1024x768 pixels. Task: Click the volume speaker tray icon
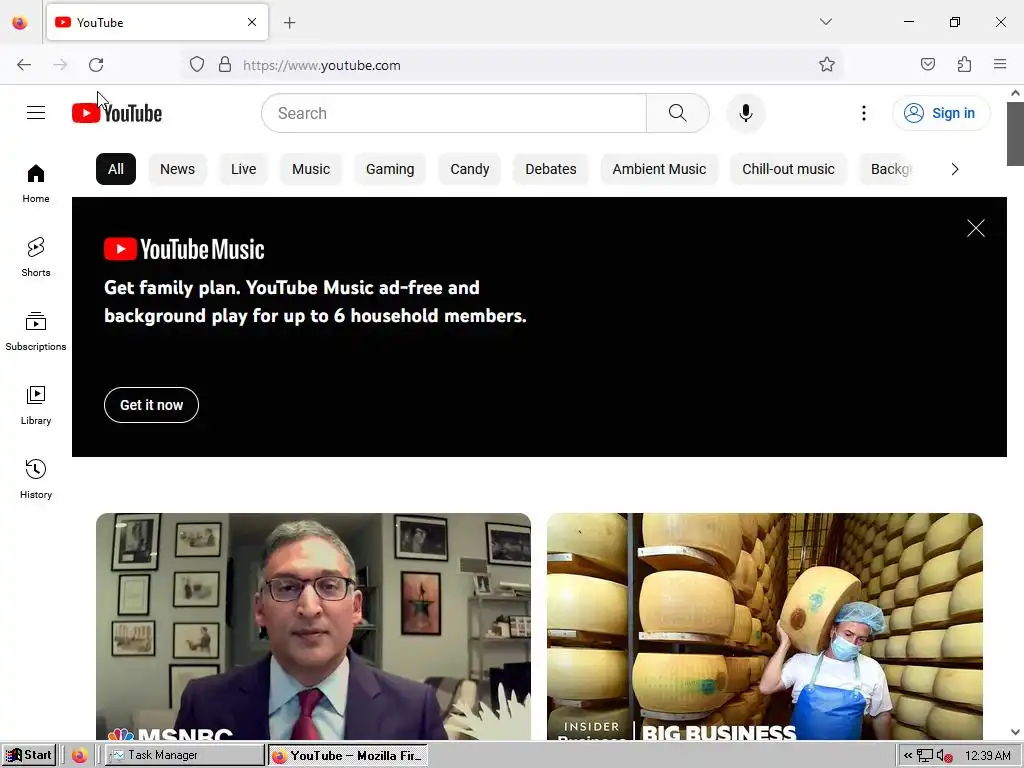(x=944, y=756)
